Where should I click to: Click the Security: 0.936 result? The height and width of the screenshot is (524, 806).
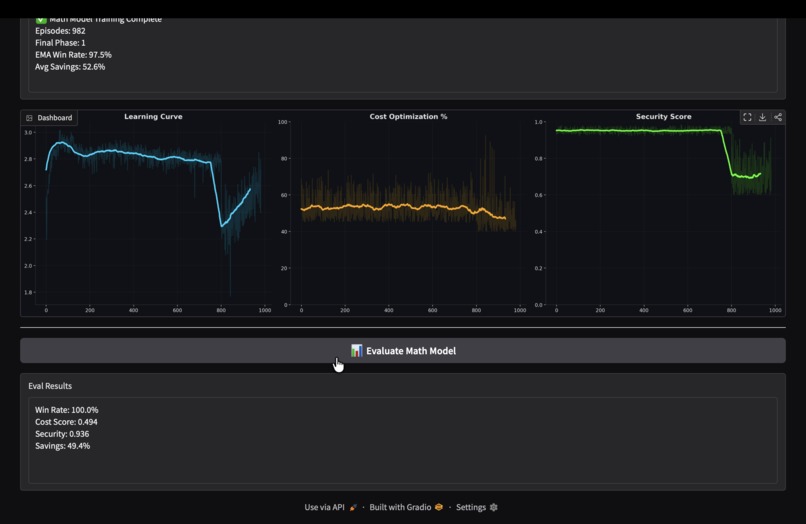62,434
